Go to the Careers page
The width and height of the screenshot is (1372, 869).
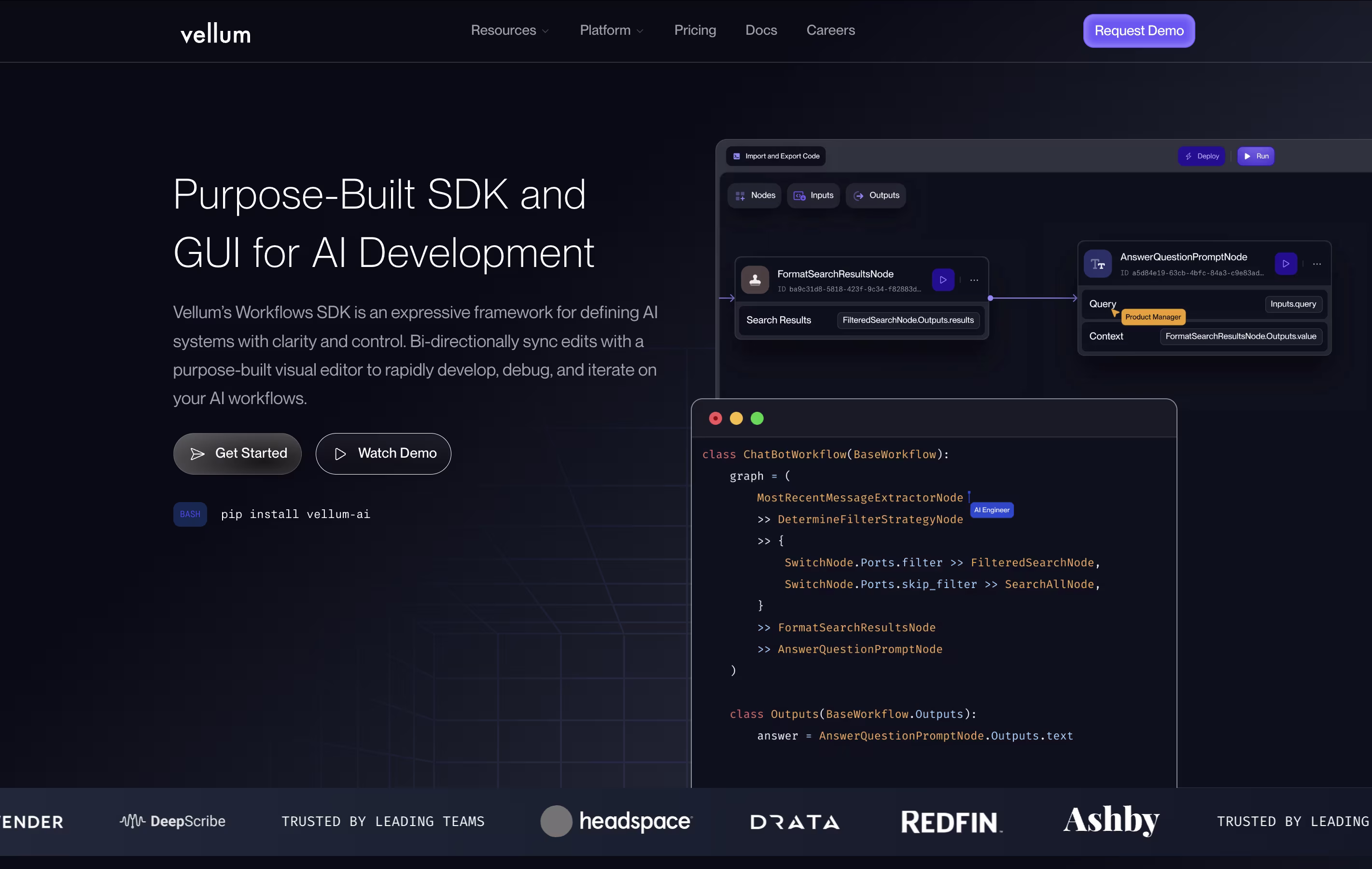click(x=830, y=30)
